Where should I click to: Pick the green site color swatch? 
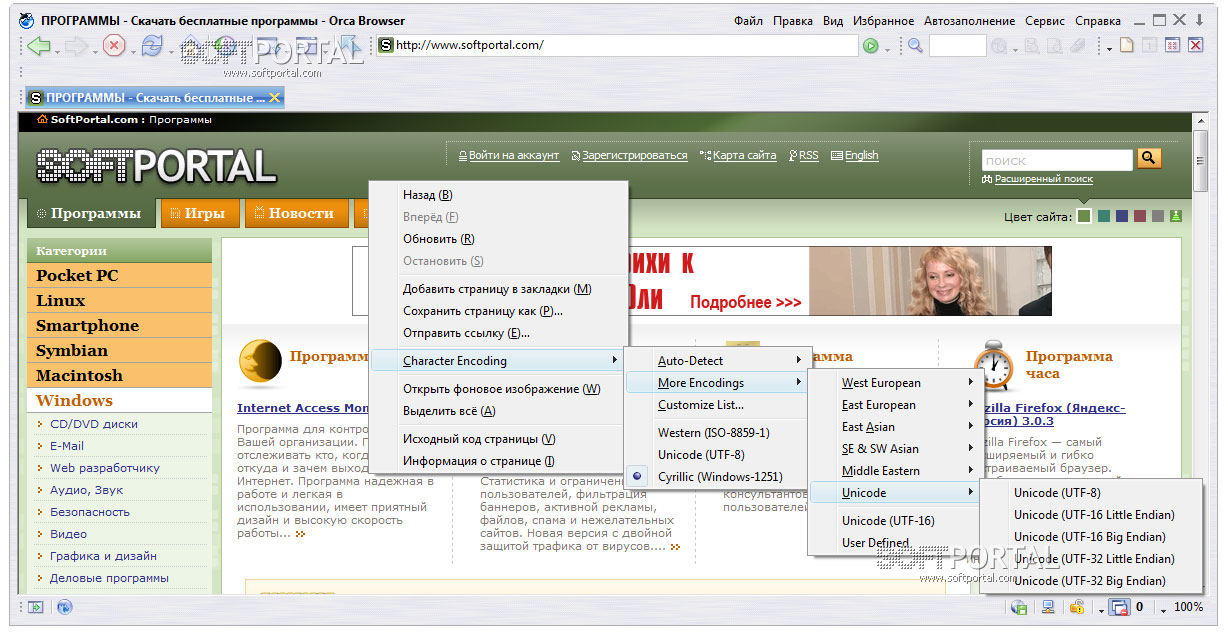(x=1084, y=216)
